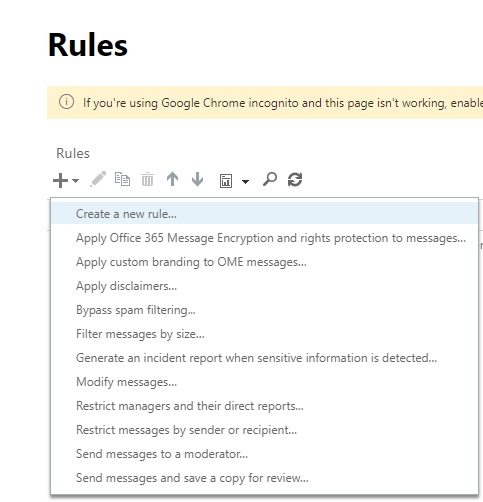Click the trash can delete icon

(x=147, y=179)
